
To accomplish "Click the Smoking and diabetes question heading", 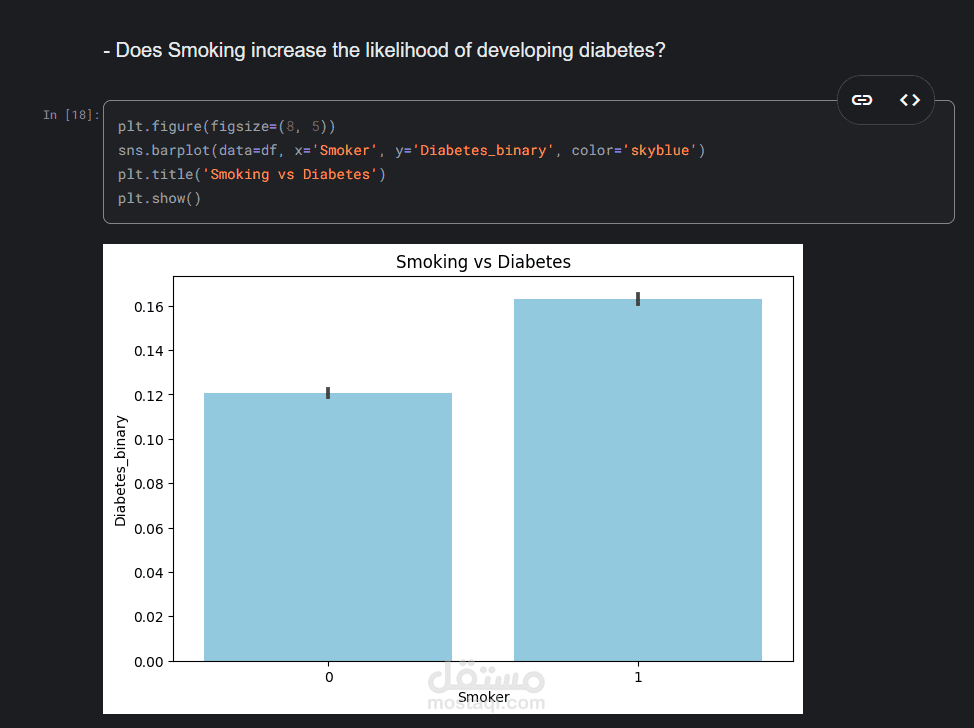I will pyautogui.click(x=384, y=50).
